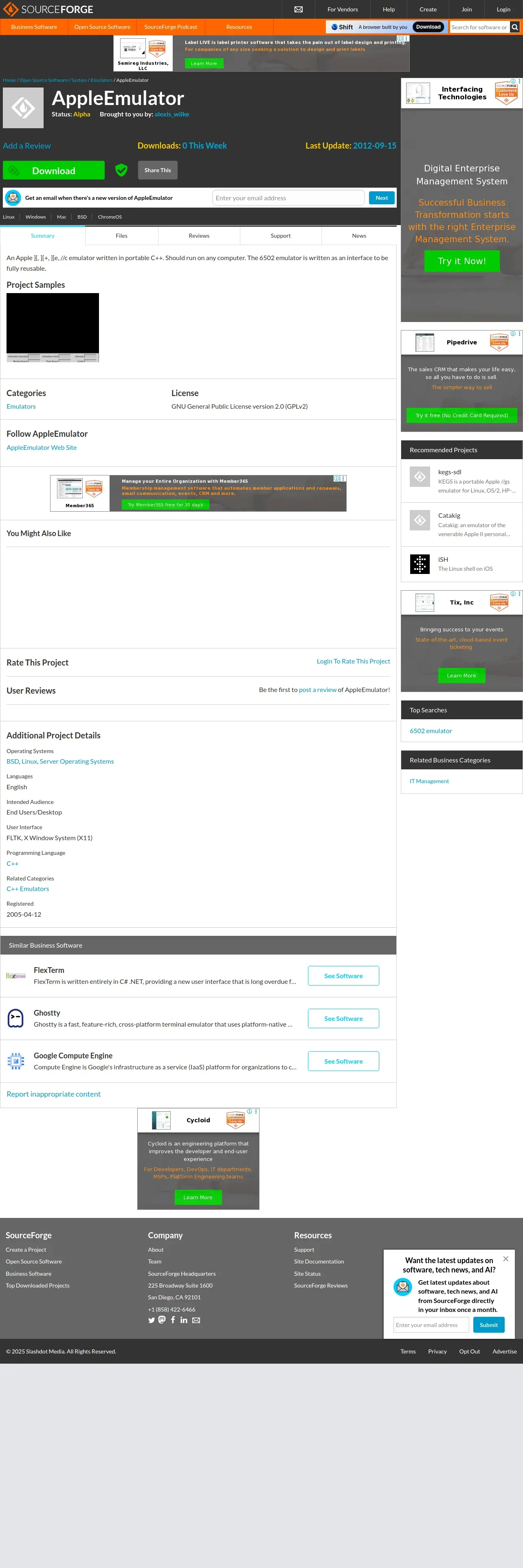The image size is (523, 1568).
Task: Switch to the News tab
Action: point(359,236)
